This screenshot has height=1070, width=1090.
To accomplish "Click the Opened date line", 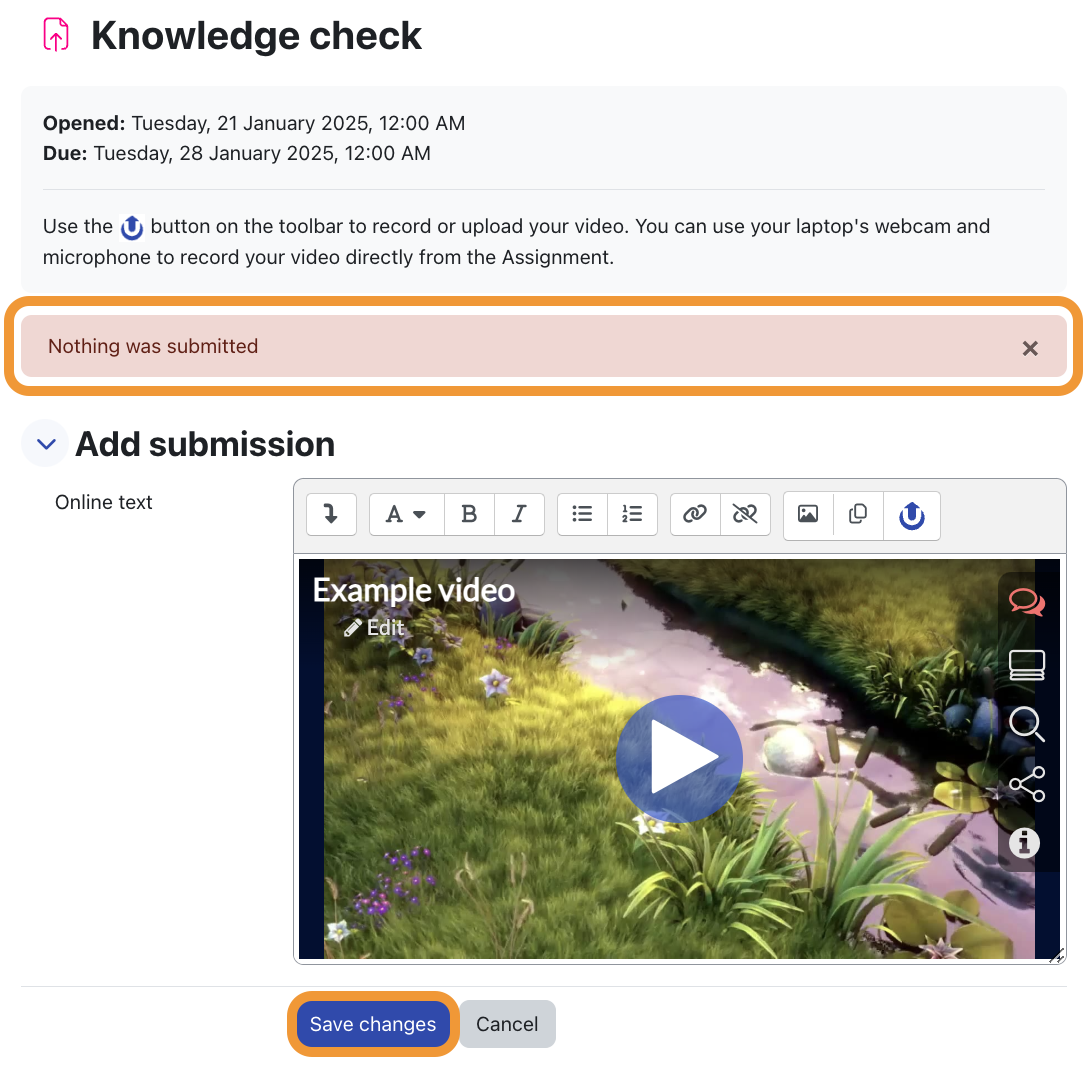I will click(x=254, y=123).
